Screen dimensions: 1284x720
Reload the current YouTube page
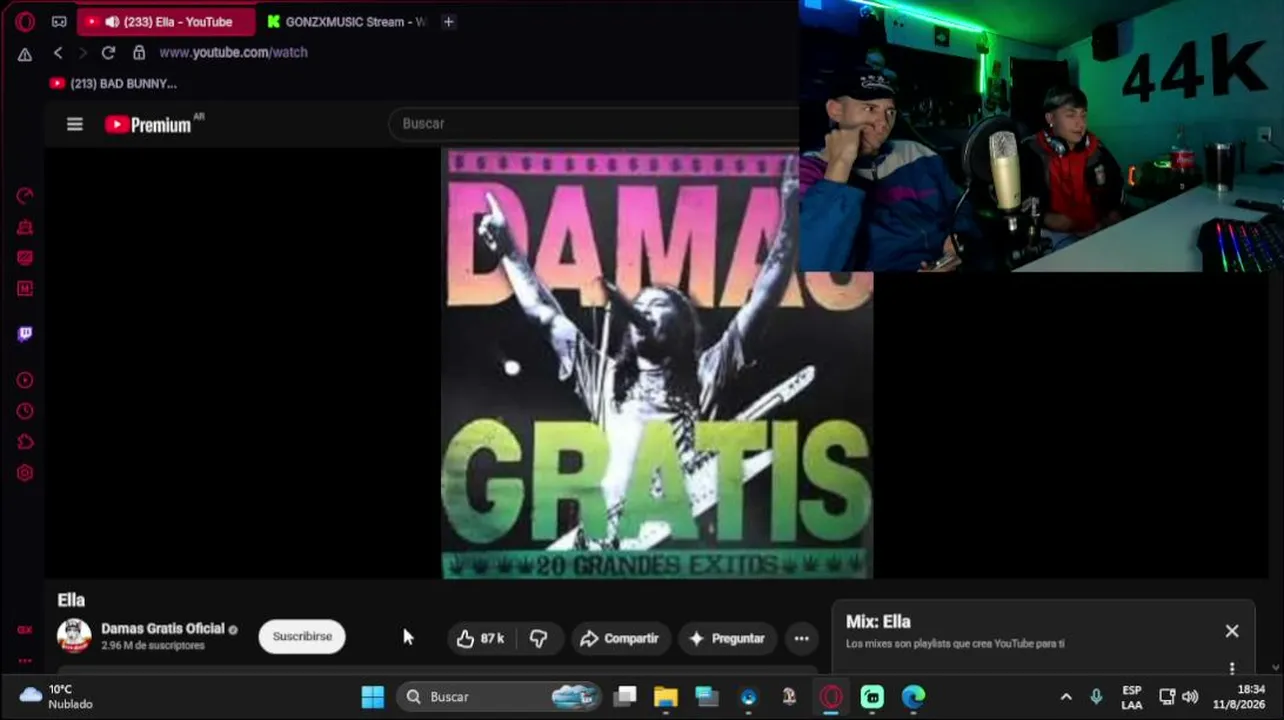[x=108, y=53]
